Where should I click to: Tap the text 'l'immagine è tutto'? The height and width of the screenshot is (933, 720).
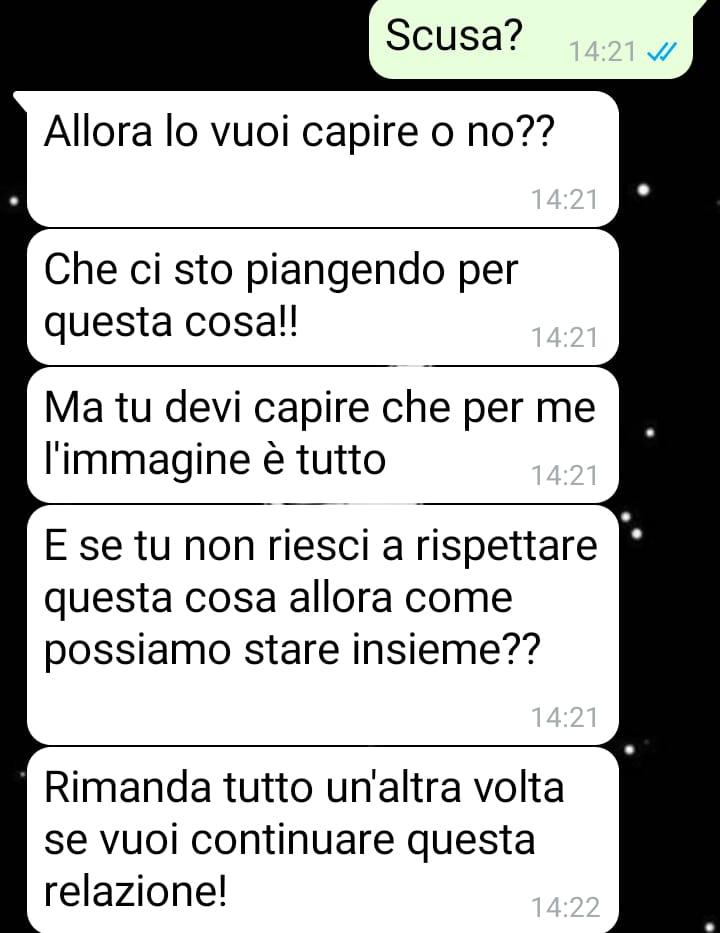tap(215, 459)
